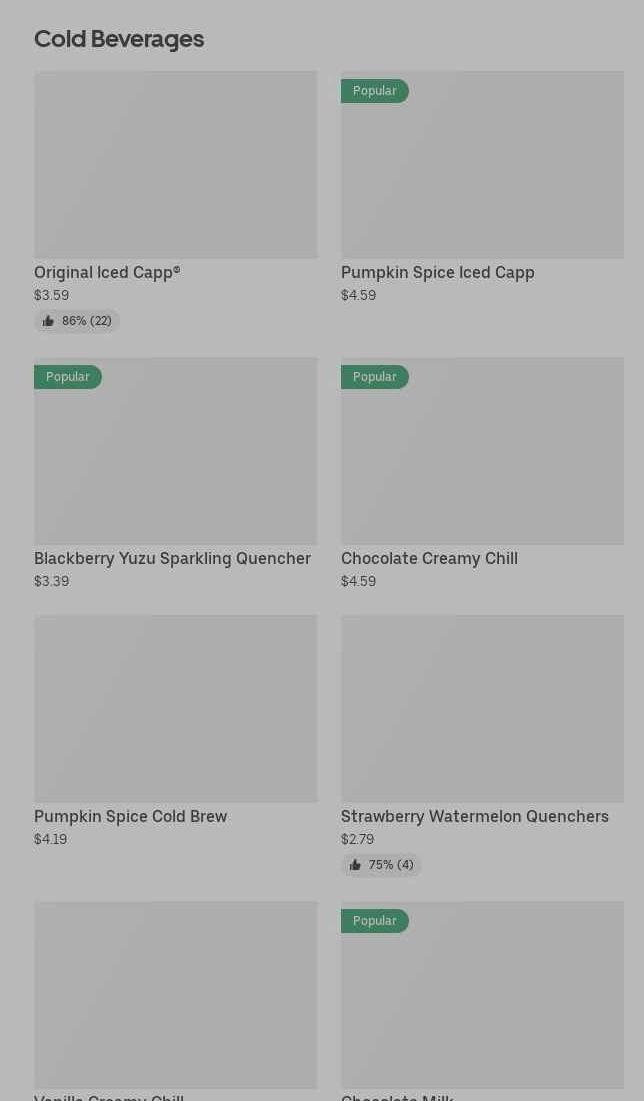Click thumbs-up icon on Strawberry Watermelon Quenchers rating

pyautogui.click(x=355, y=865)
